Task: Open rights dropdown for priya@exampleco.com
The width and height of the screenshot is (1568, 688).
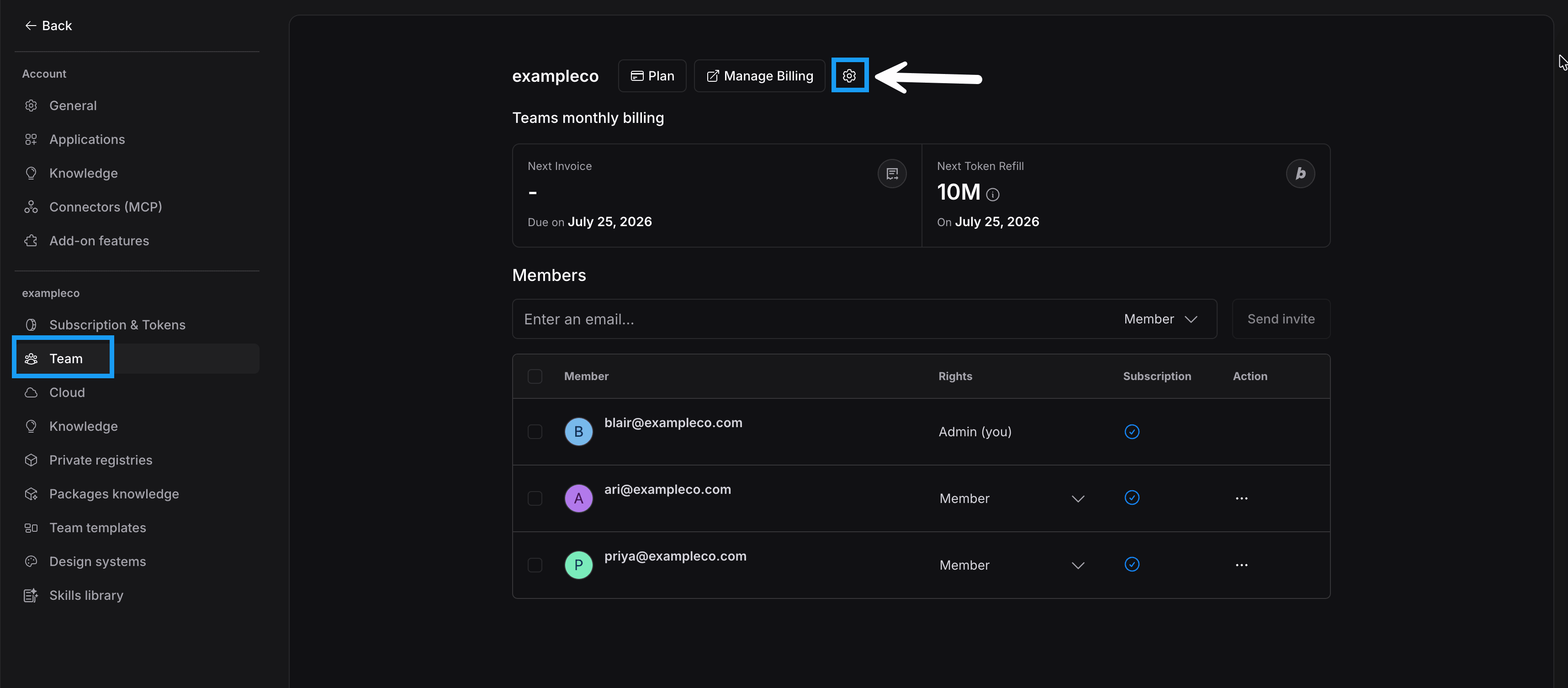Action: tap(1012, 565)
